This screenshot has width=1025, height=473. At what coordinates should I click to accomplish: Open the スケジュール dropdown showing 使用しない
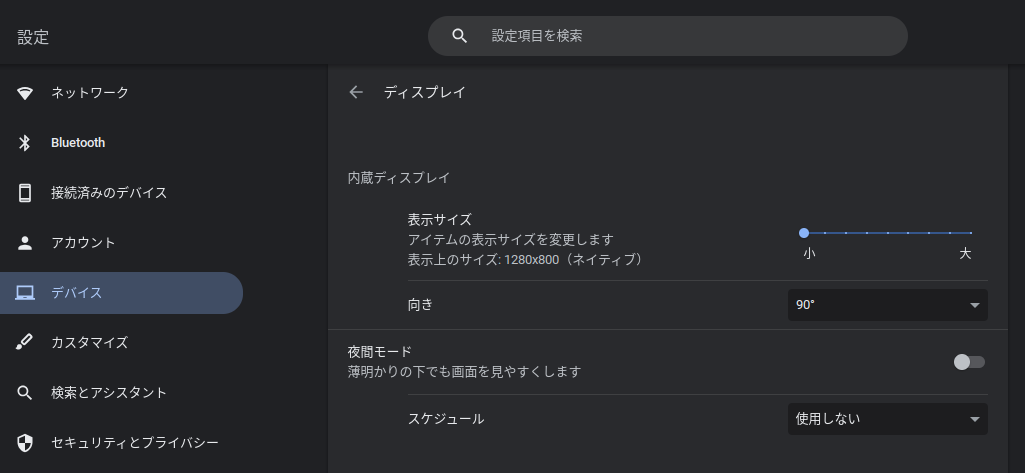(887, 419)
